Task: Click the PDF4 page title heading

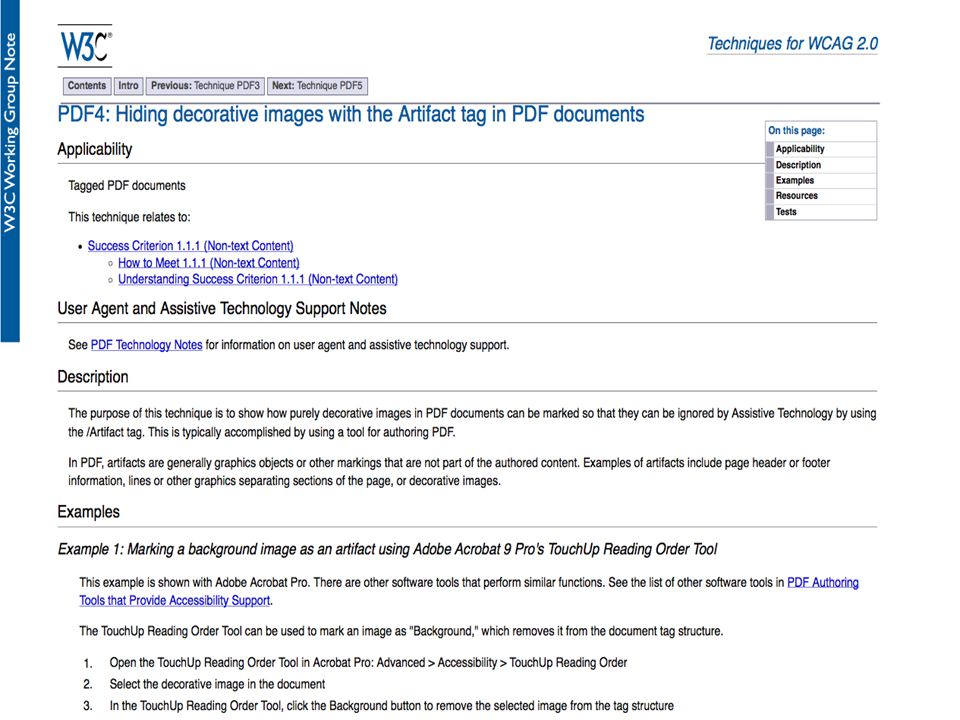Action: tap(351, 114)
